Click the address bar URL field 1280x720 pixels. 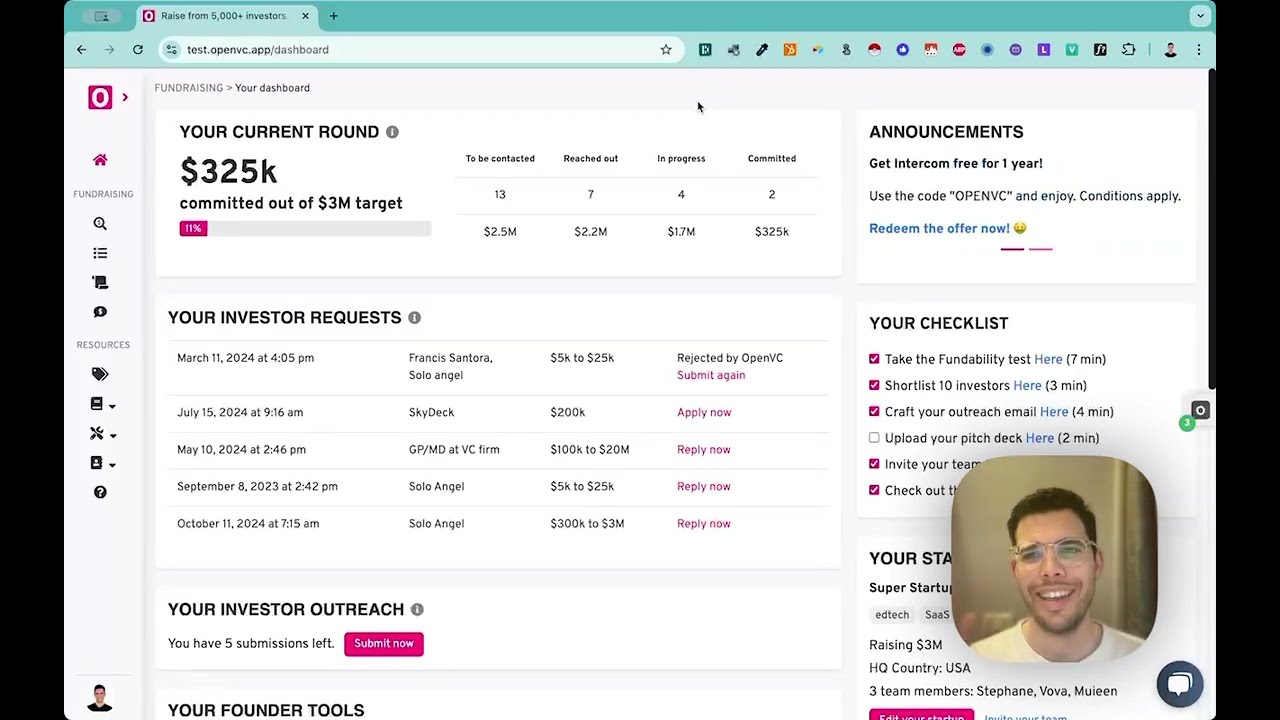pyautogui.click(x=420, y=50)
